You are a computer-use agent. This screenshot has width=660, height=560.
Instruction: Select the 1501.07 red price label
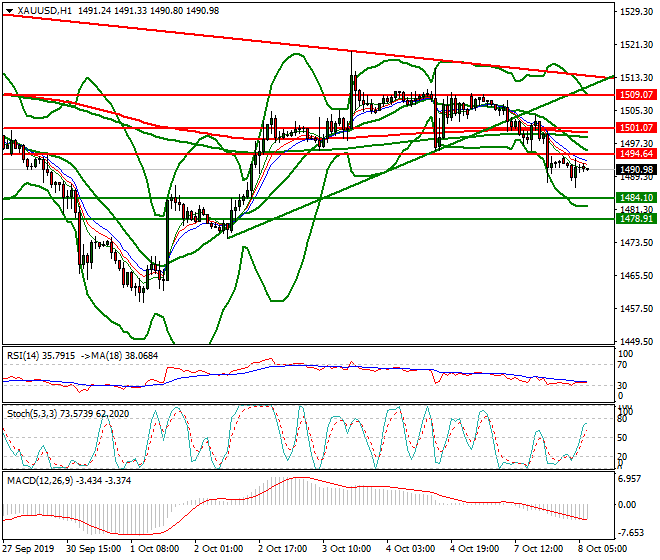[x=636, y=128]
